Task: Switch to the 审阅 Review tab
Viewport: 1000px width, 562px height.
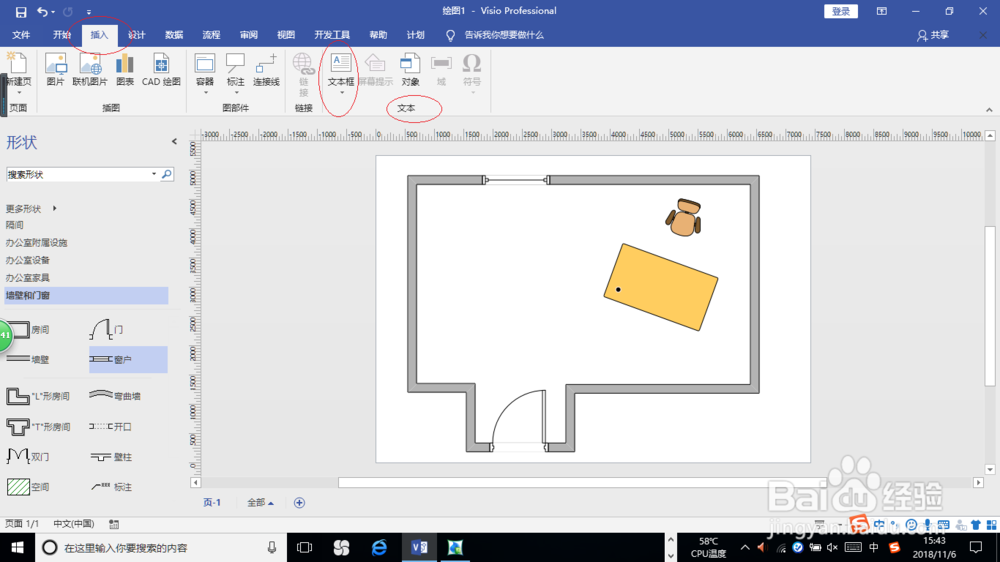Action: click(248, 35)
